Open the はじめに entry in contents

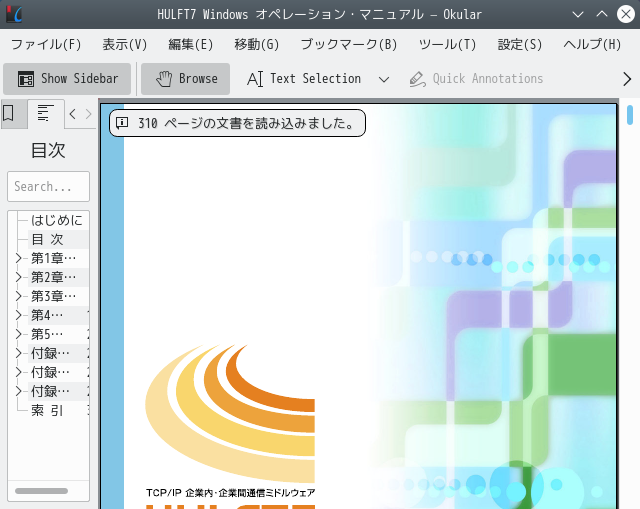coord(57,220)
